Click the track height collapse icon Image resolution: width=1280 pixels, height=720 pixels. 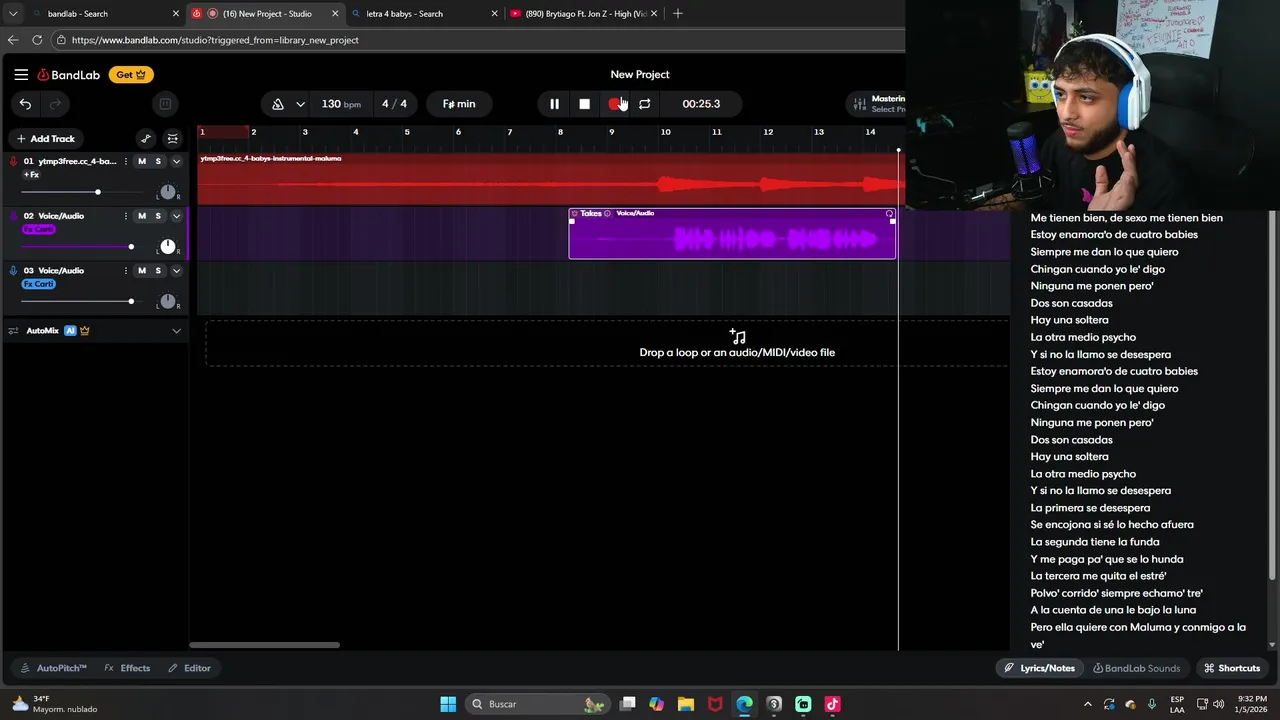(173, 139)
